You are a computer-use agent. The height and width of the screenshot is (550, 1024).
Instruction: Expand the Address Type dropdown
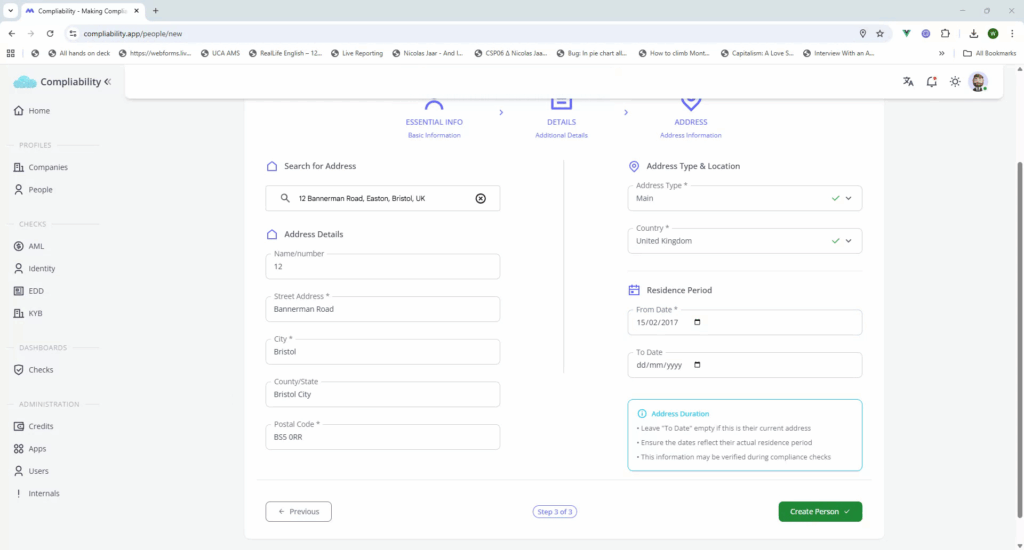pyautogui.click(x=848, y=199)
